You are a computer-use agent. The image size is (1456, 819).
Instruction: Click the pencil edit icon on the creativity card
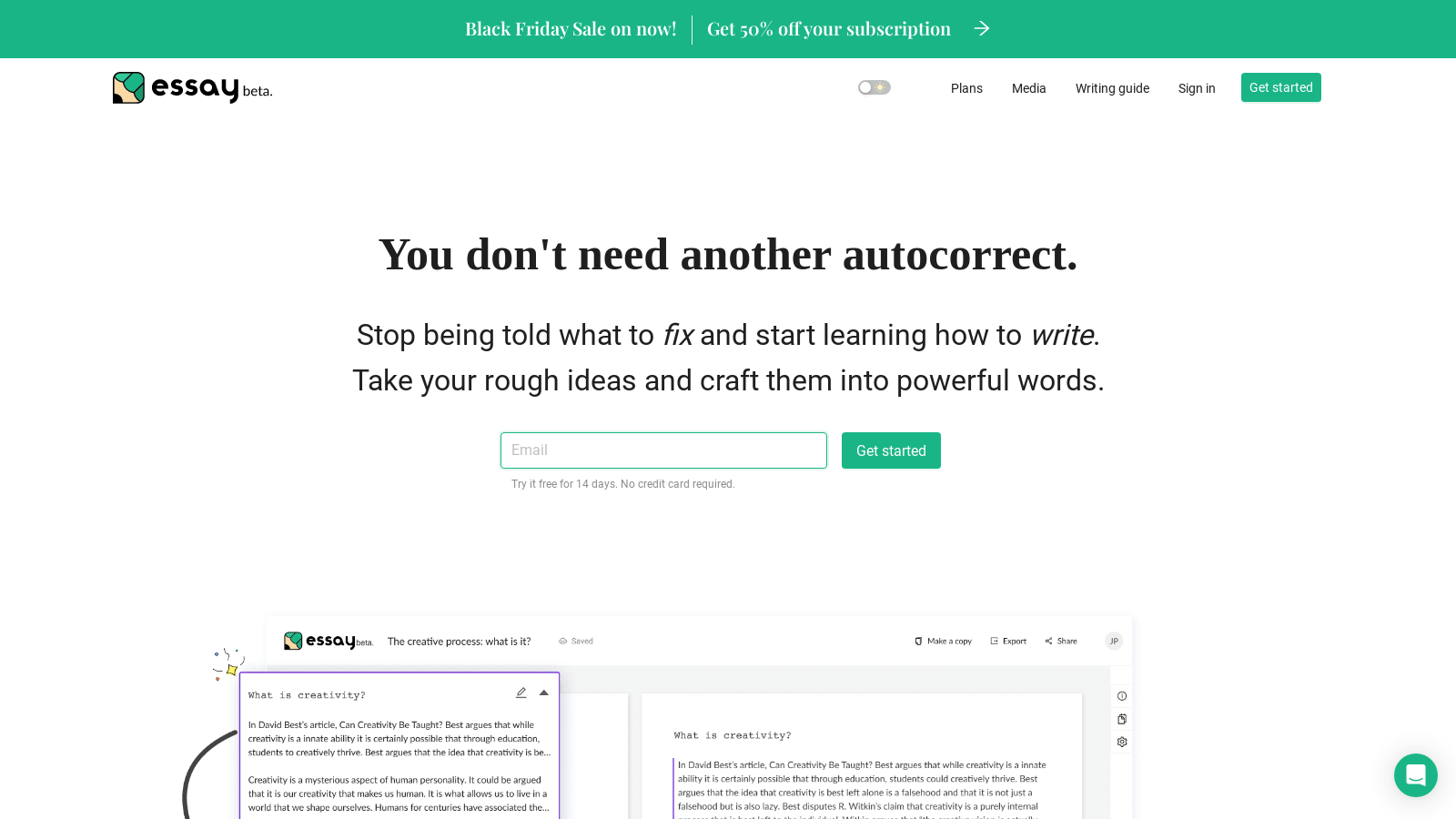coord(521,693)
